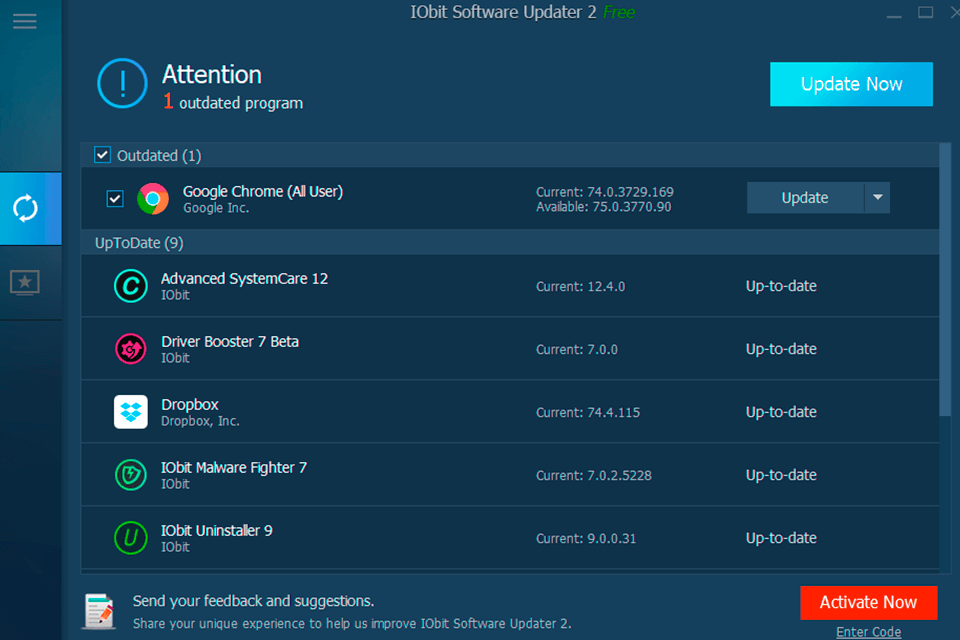The image size is (960, 640).
Task: Click Up-to-date status for IObit Malware Fighter
Action: click(x=781, y=475)
